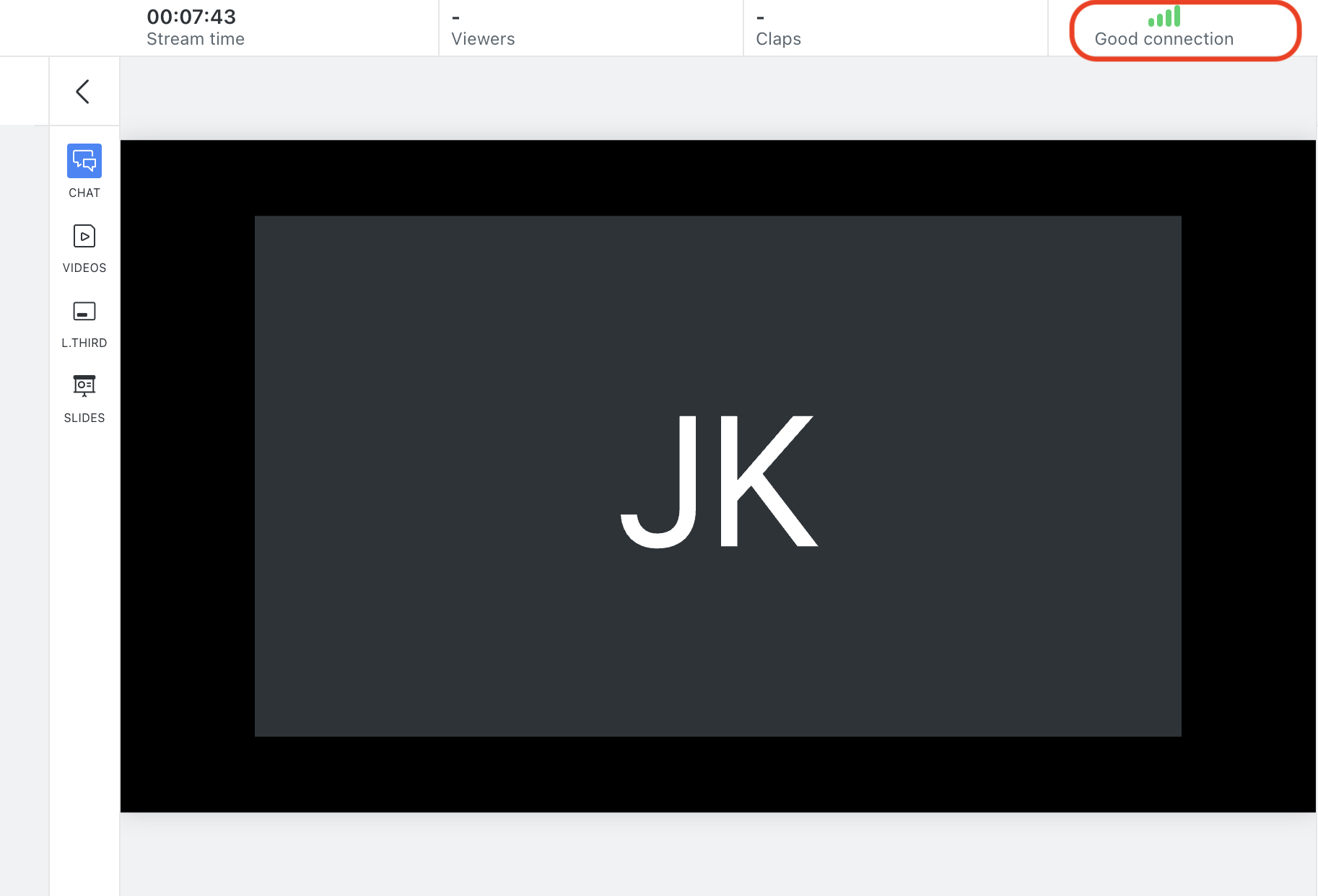Viewport: 1318px width, 896px height.
Task: Open the Videos panel icon
Action: coord(84,236)
